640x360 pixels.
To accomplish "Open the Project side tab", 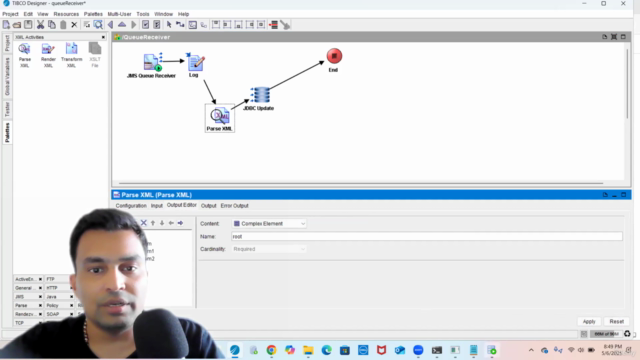I will click(x=7, y=43).
